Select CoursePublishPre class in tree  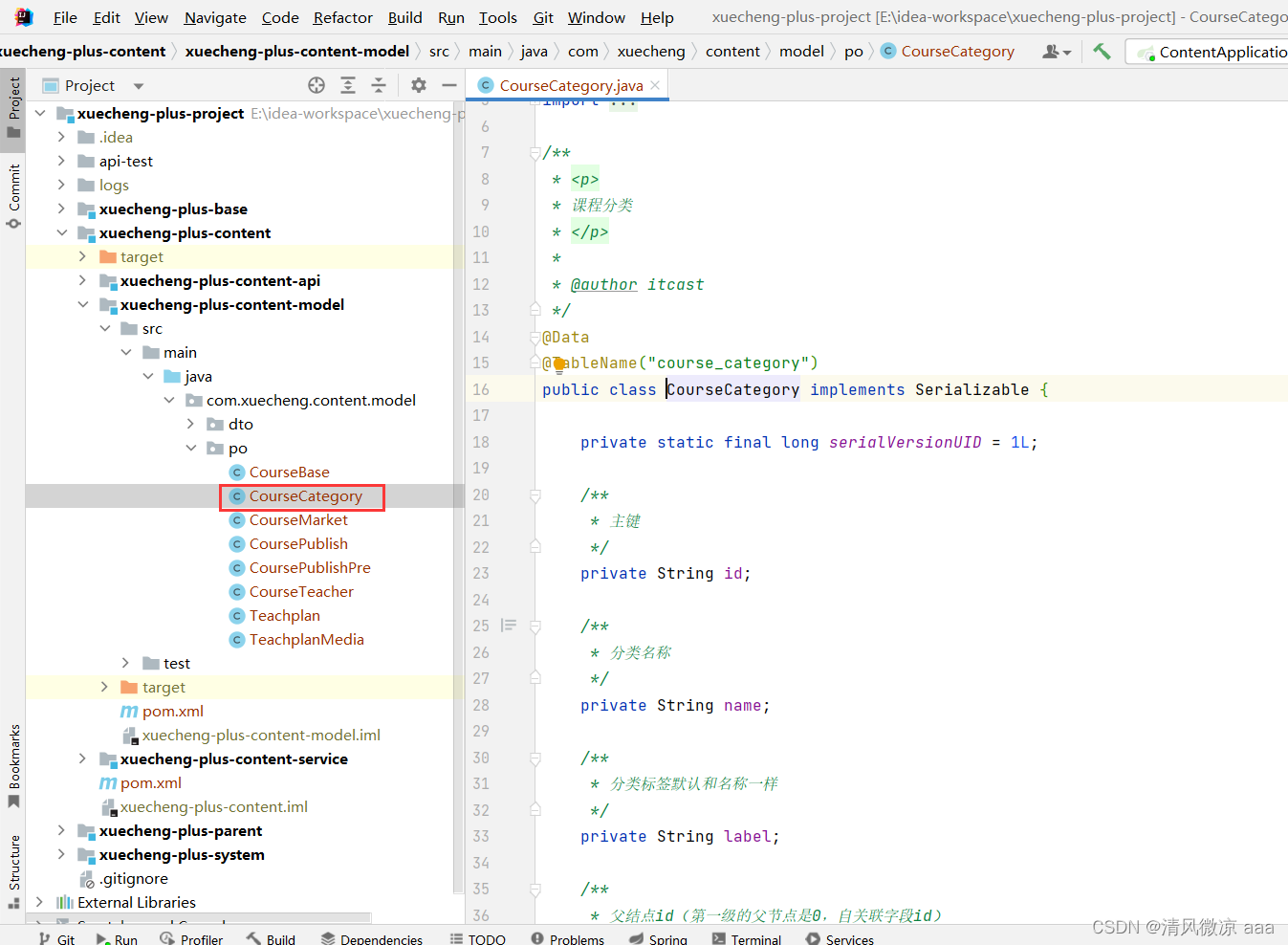coord(310,567)
